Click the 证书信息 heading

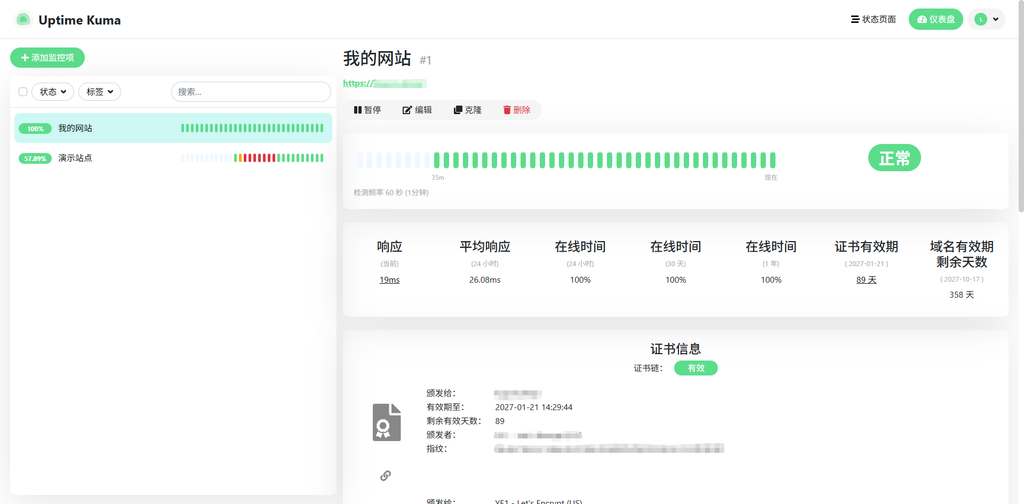point(675,349)
